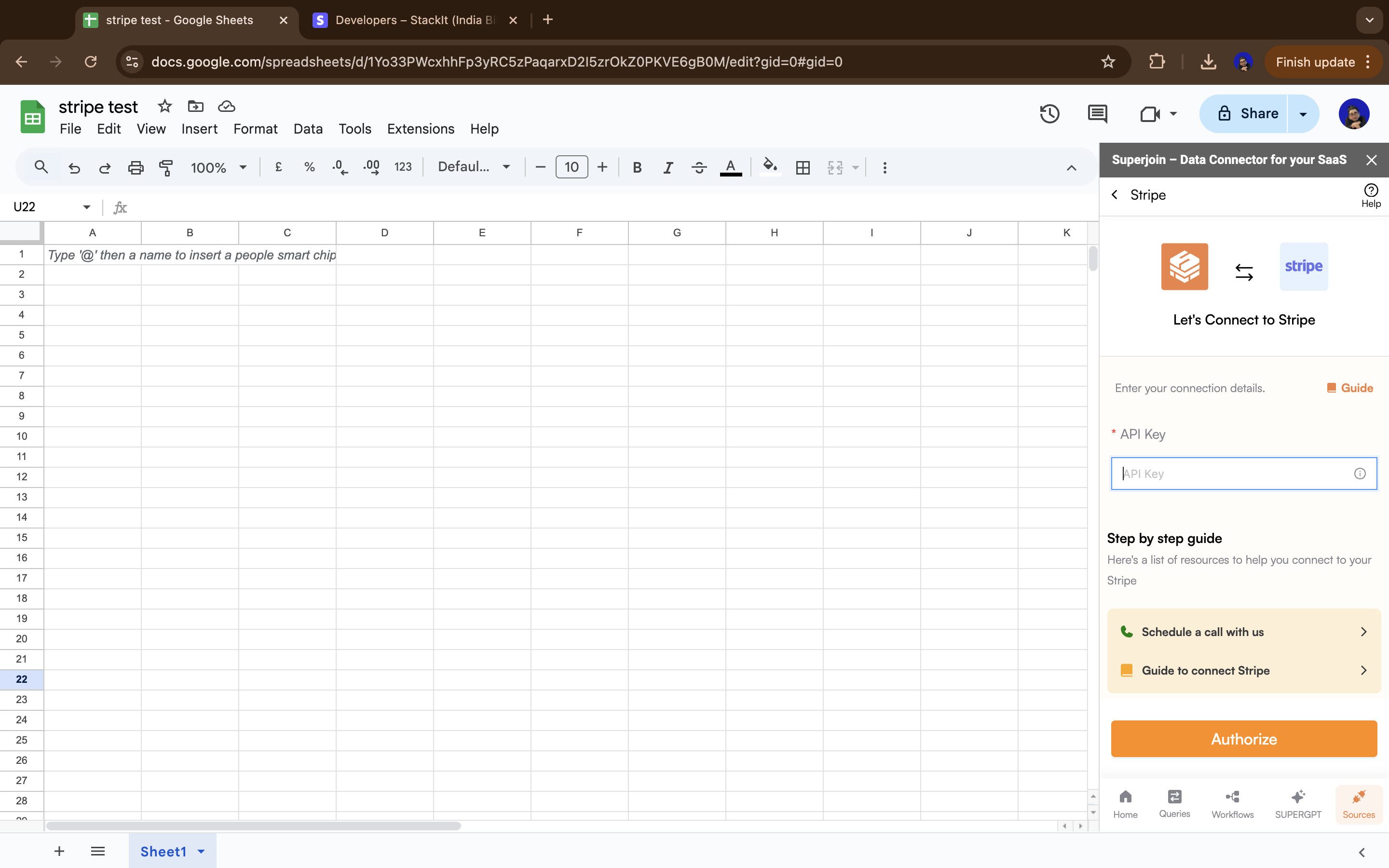Open comments icon in header
1389x868 pixels.
point(1097,114)
